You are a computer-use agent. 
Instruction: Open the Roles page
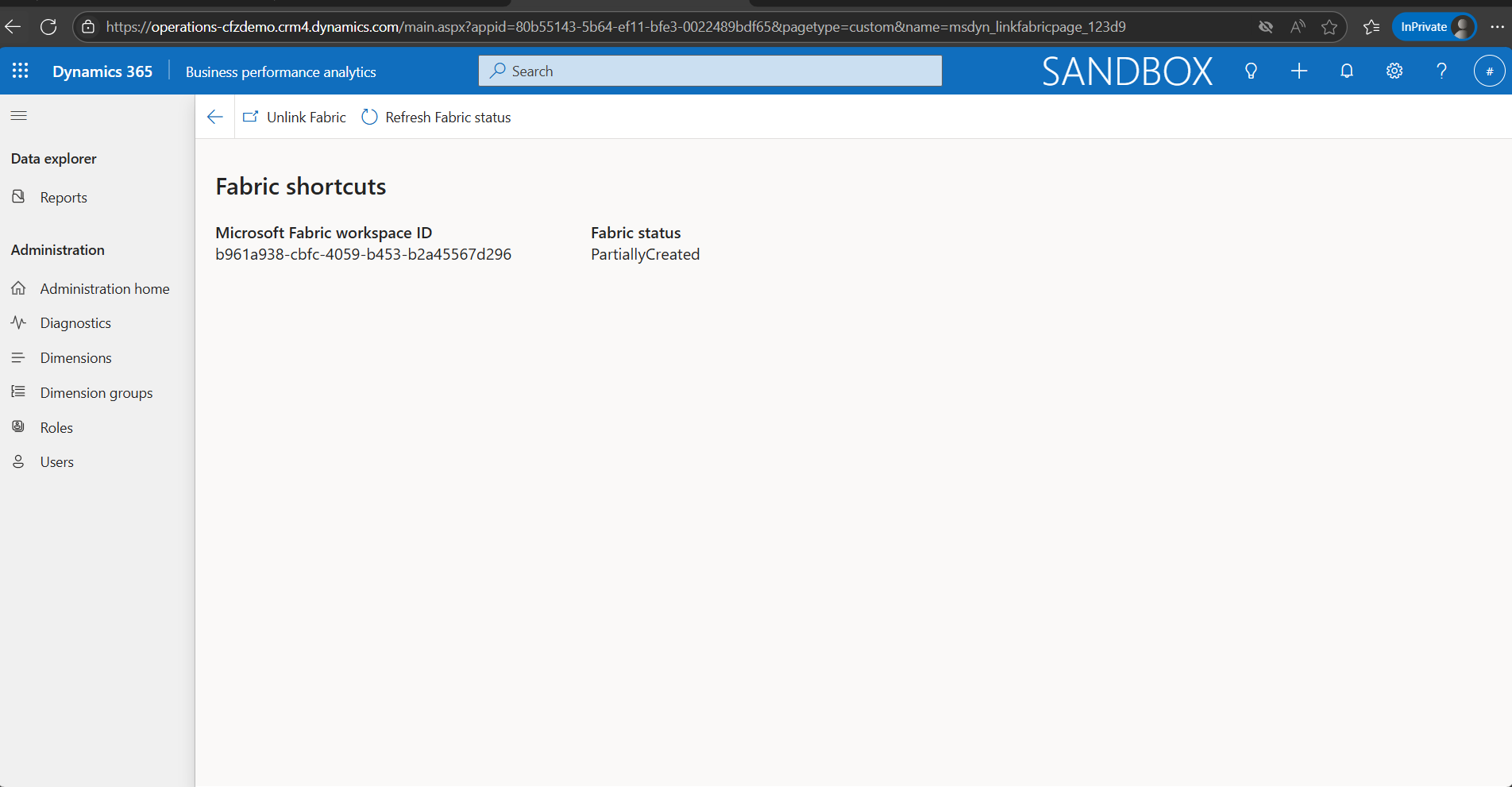pyautogui.click(x=56, y=428)
